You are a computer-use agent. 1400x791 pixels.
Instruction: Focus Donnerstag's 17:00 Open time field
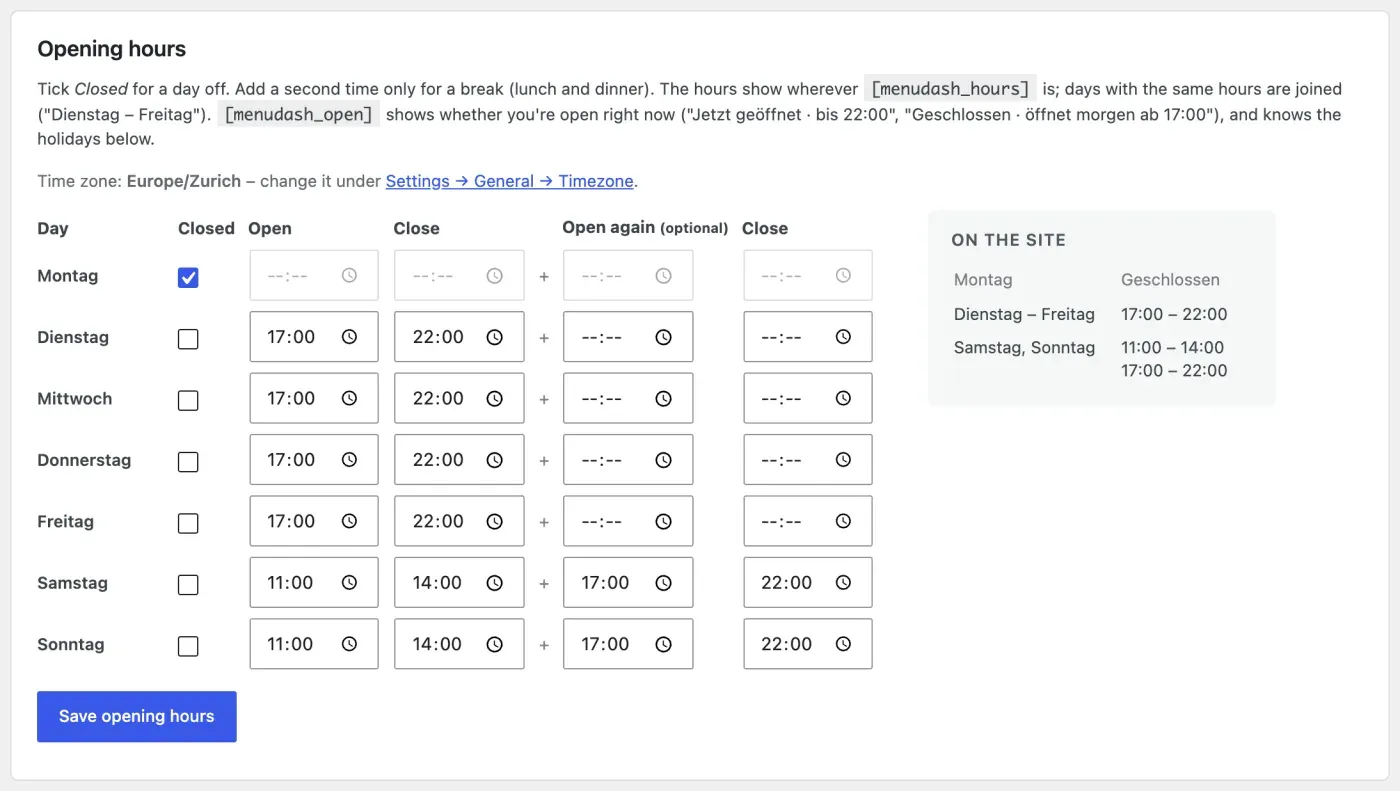point(314,460)
